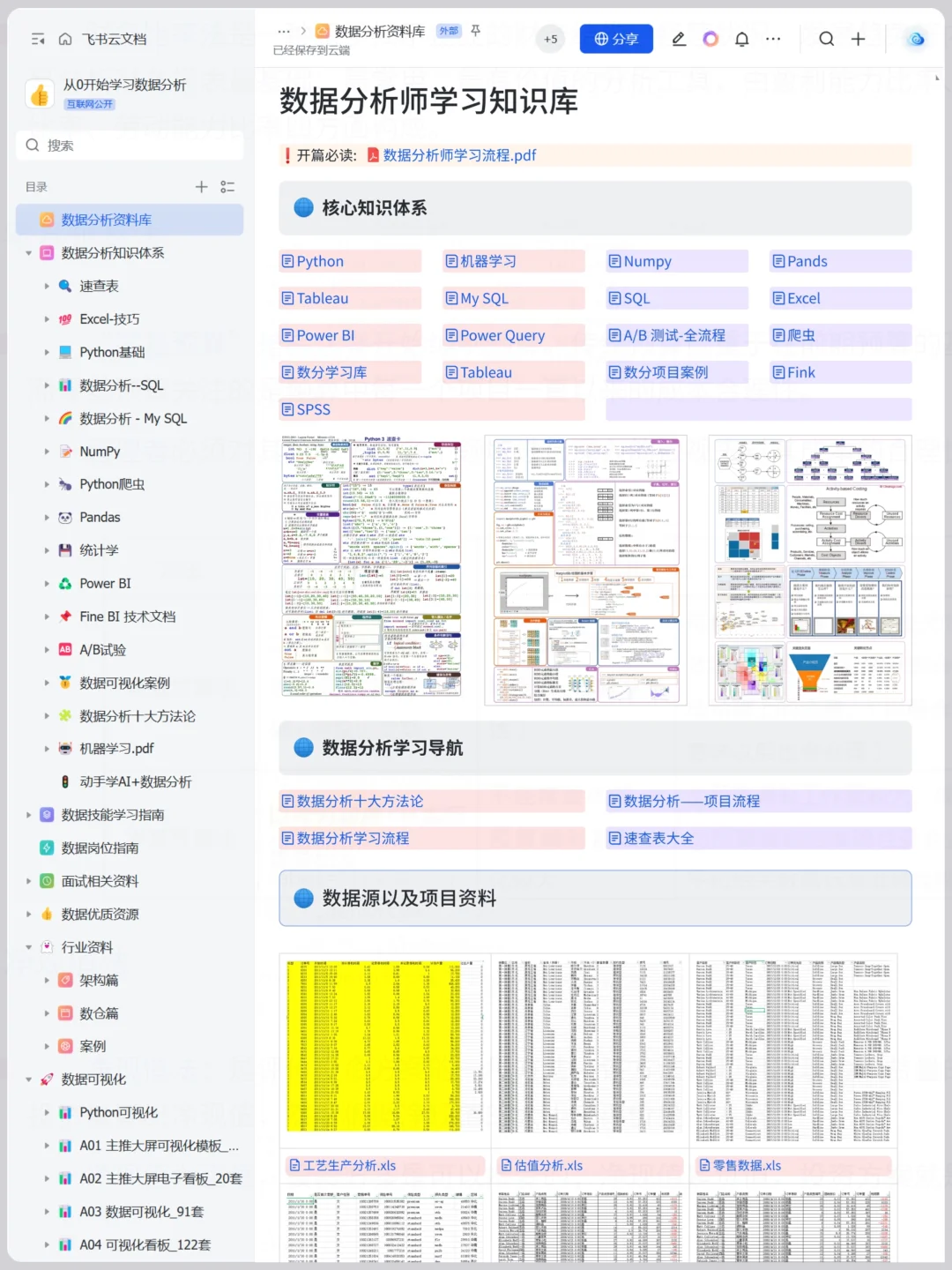Expand the 数据分析--SQL tree node
This screenshot has height=1270, width=952.
click(47, 385)
